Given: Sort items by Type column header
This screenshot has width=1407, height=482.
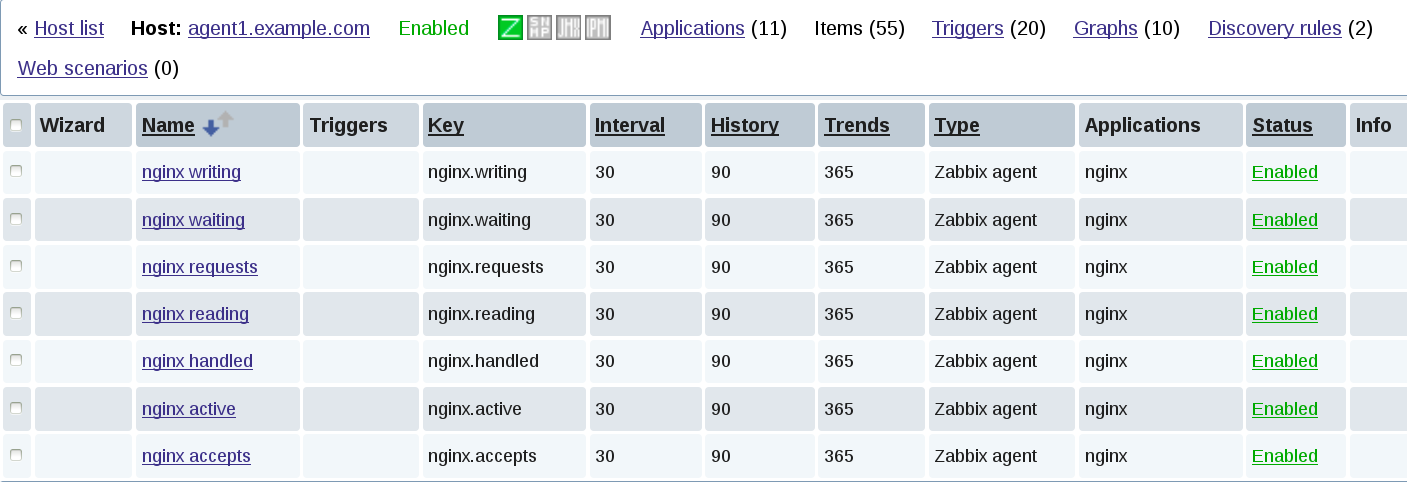Looking at the screenshot, I should tap(956, 125).
